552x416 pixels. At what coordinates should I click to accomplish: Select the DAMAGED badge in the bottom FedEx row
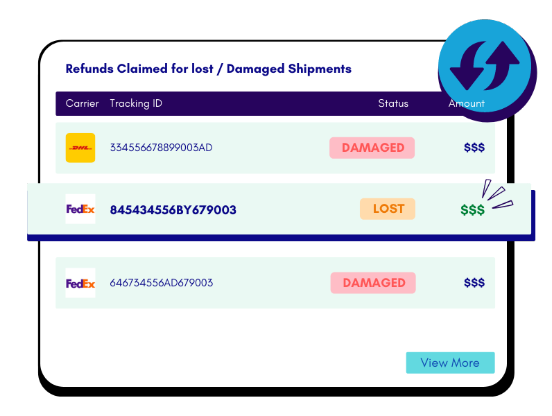click(x=373, y=283)
